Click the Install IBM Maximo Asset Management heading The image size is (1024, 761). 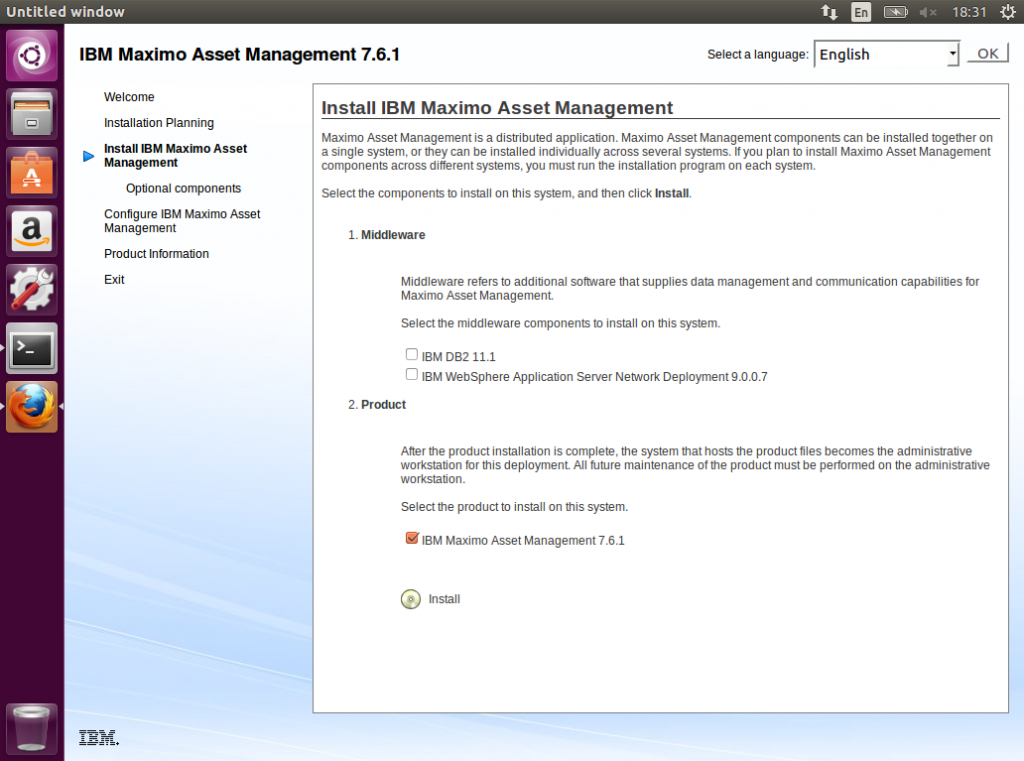click(x=497, y=108)
